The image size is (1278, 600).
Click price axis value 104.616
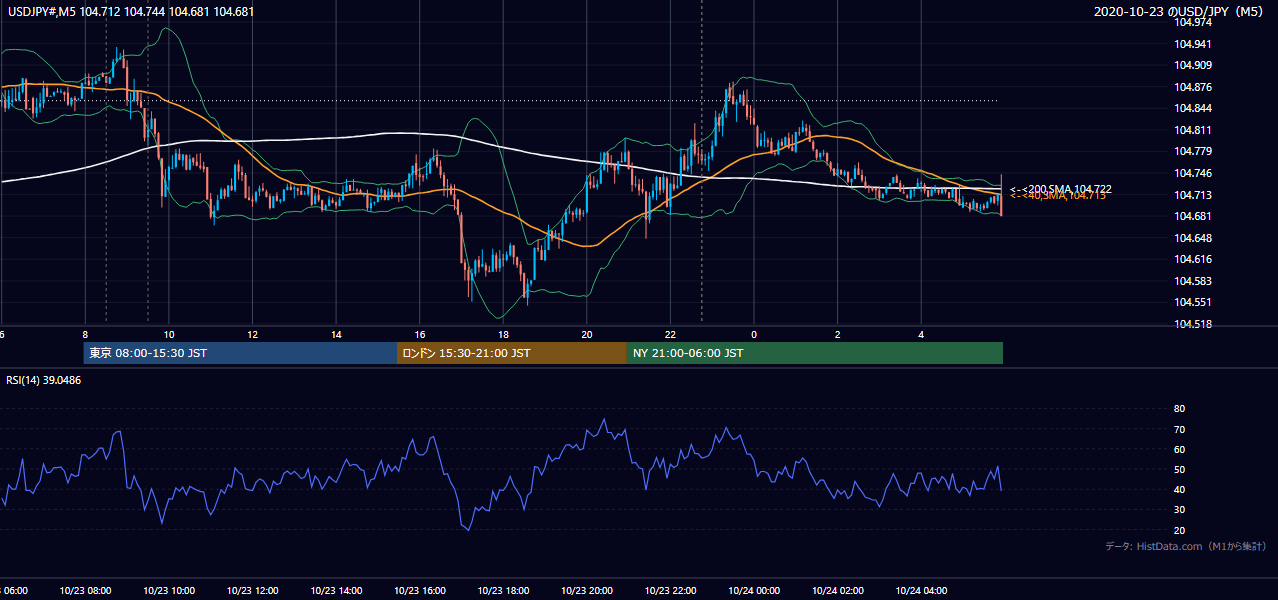click(x=1191, y=260)
